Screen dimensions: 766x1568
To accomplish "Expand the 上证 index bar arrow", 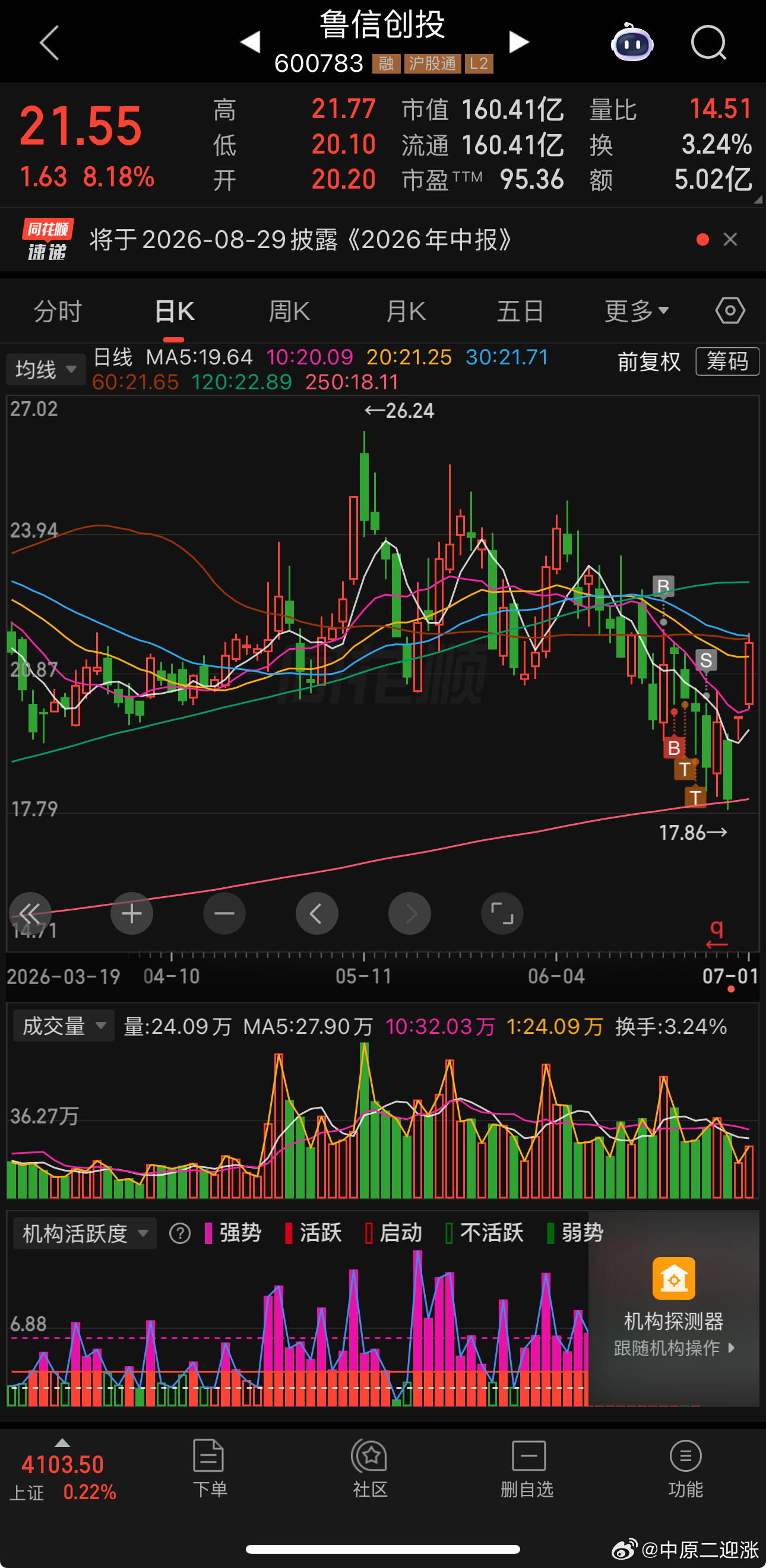I will [x=62, y=1443].
